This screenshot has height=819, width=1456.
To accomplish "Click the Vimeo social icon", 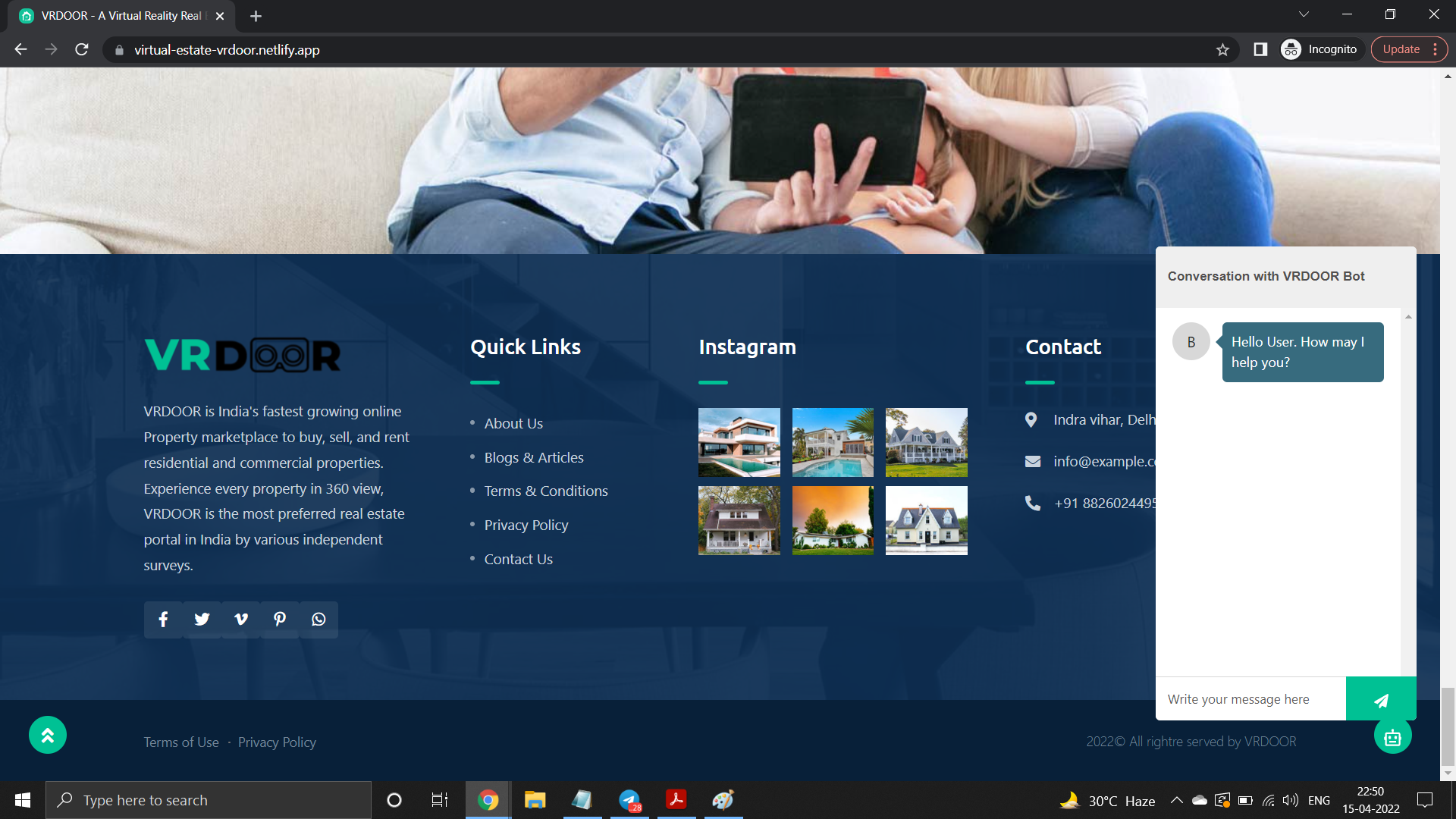I will click(241, 620).
